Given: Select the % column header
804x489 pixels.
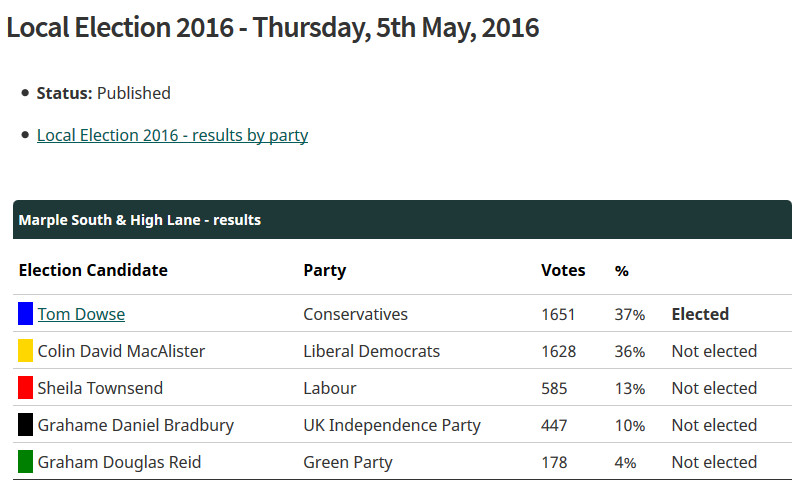Looking at the screenshot, I should pos(621,271).
